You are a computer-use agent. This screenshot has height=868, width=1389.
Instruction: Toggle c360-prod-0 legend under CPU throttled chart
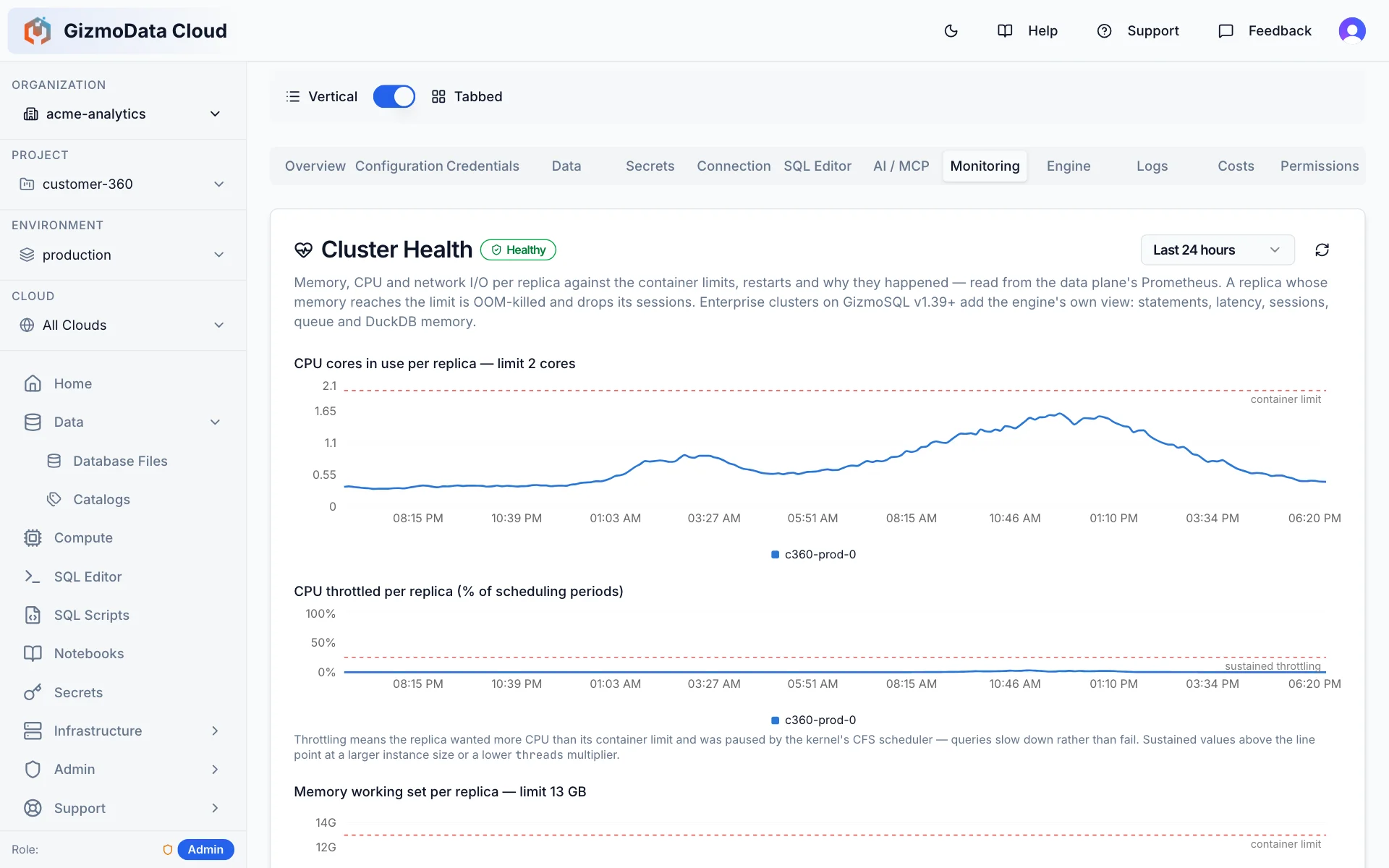click(x=814, y=720)
